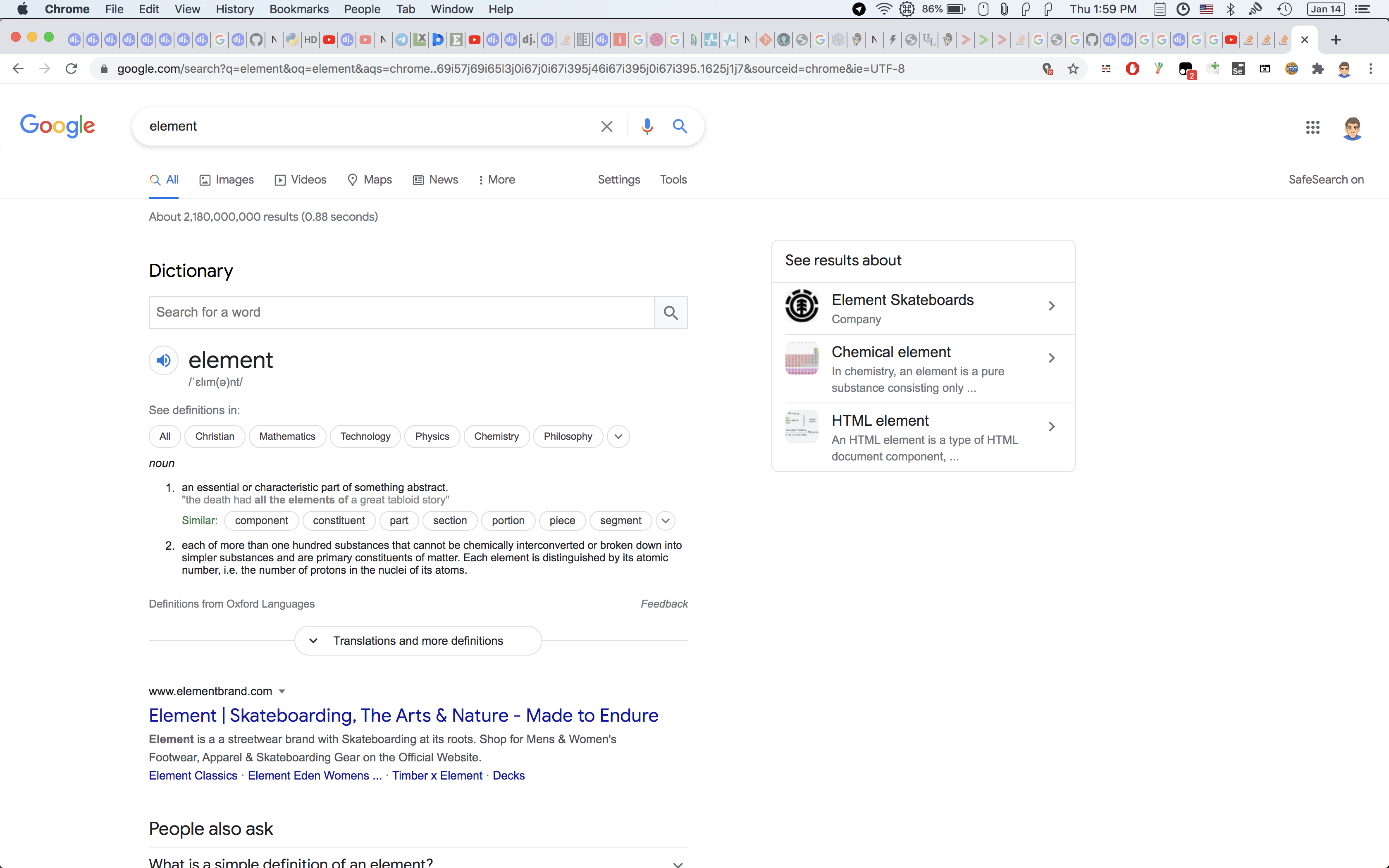Click the Chrome profile avatar in the toolbar
Viewport: 1389px width, 868px height.
[1344, 69]
